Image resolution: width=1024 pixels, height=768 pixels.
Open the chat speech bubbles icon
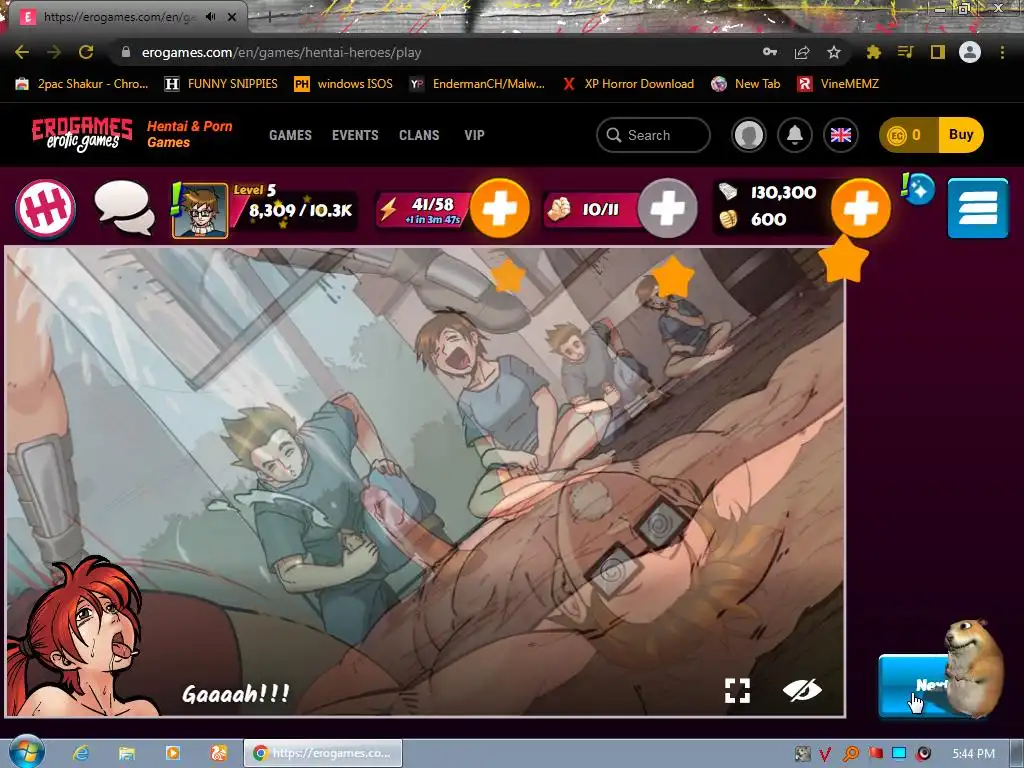[x=124, y=208]
